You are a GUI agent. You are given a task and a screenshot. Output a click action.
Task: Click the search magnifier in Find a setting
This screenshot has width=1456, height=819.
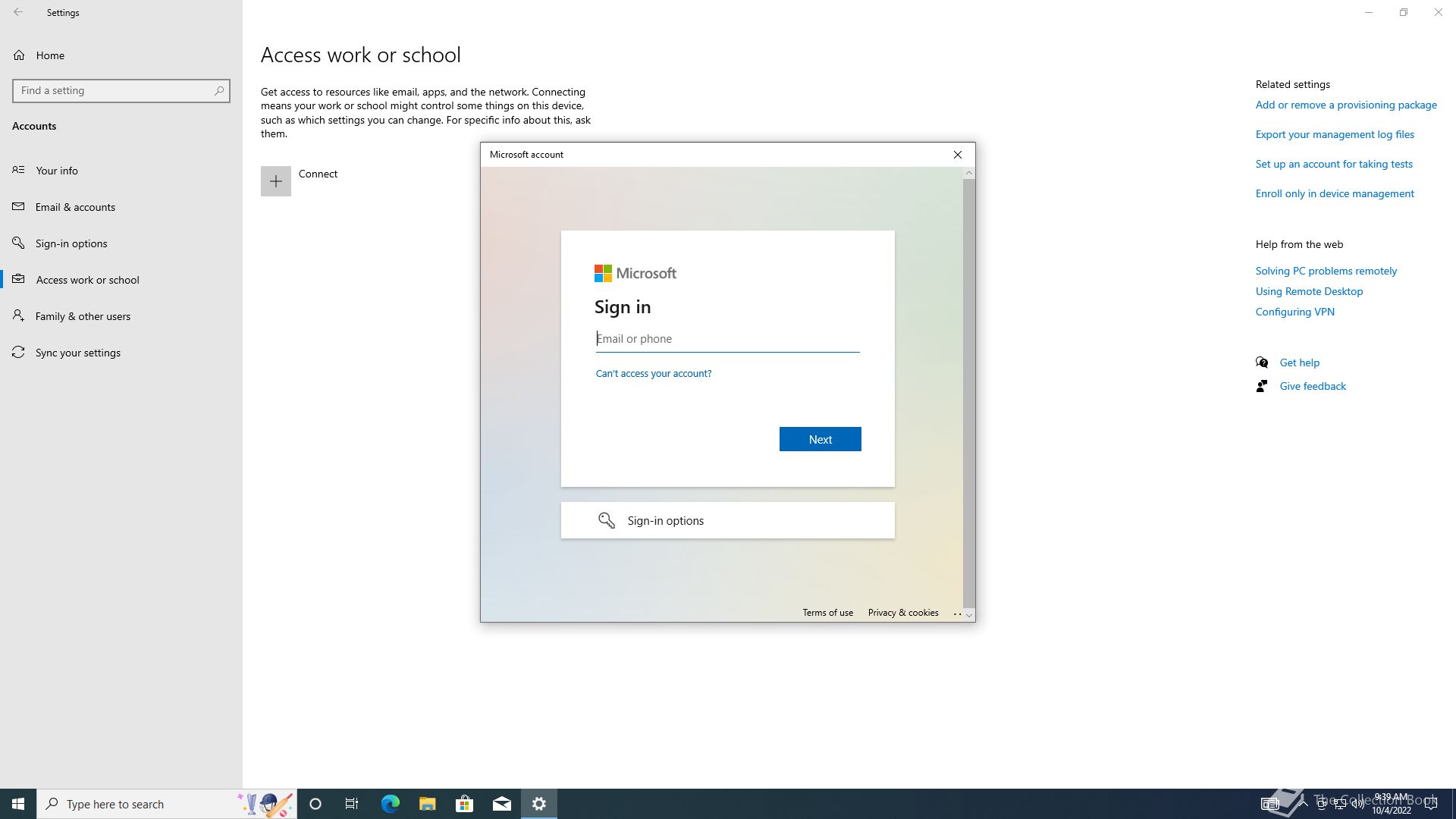click(x=219, y=90)
